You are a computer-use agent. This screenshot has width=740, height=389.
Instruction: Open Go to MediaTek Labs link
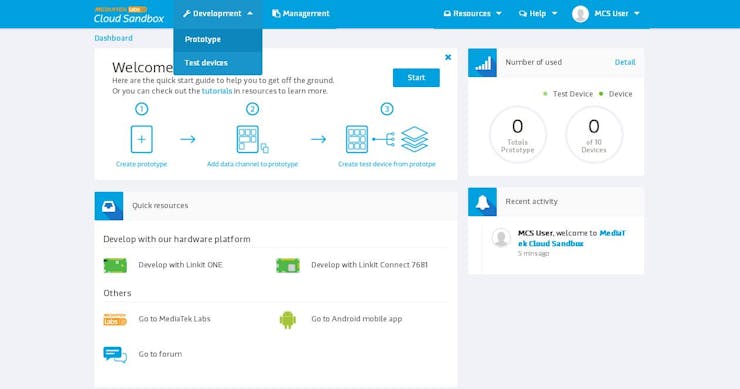tap(175, 319)
